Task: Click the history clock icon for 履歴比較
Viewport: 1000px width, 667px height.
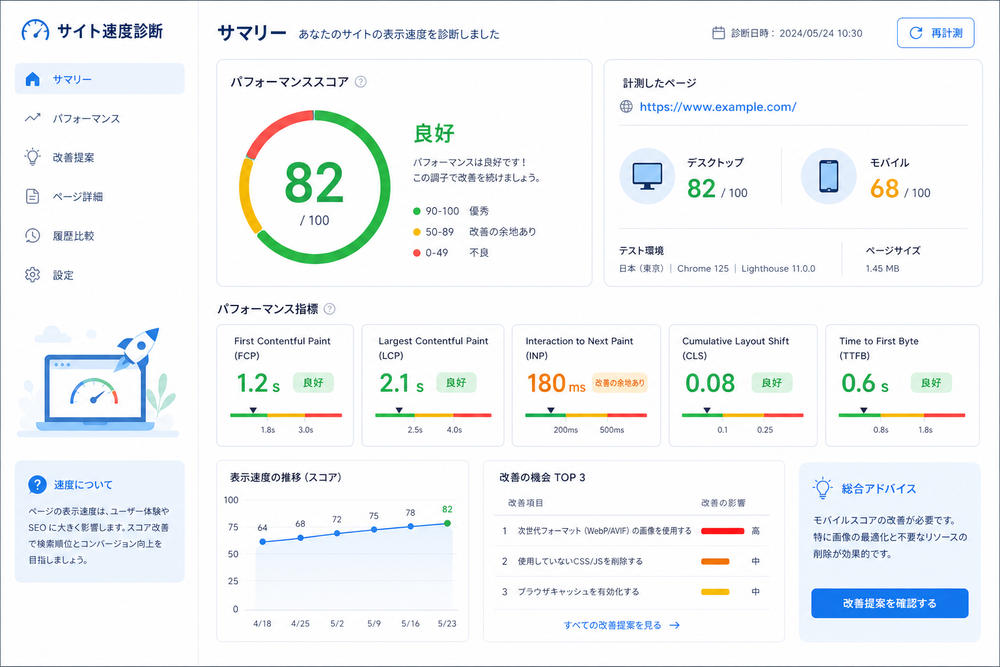Action: click(x=33, y=235)
